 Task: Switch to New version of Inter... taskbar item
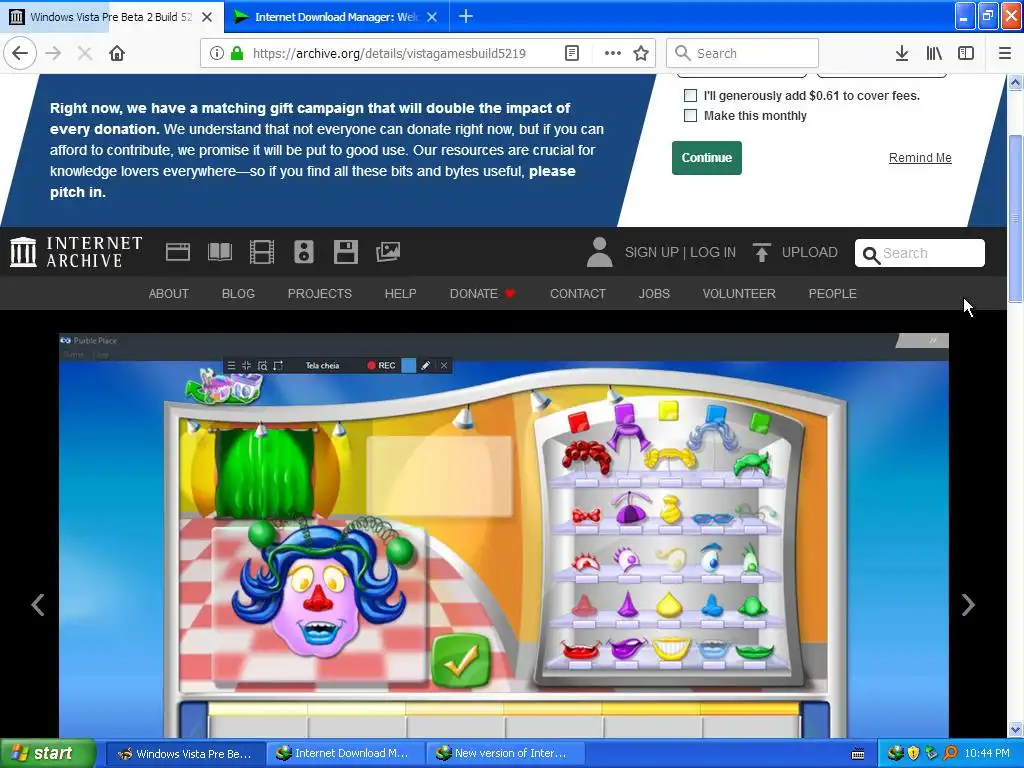pos(504,754)
